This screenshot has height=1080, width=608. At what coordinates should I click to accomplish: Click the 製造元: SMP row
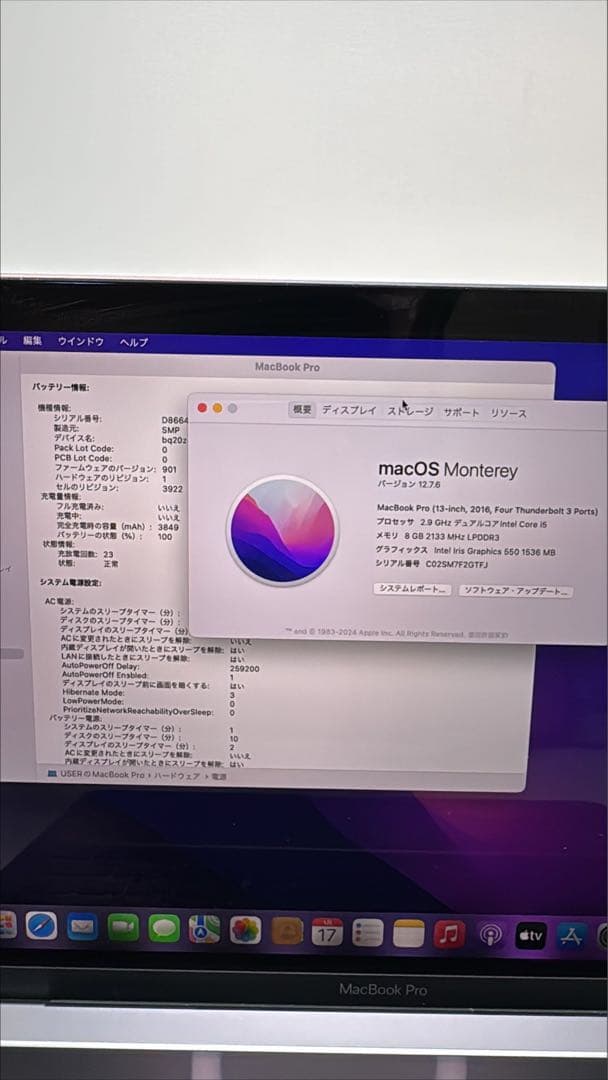pyautogui.click(x=116, y=428)
